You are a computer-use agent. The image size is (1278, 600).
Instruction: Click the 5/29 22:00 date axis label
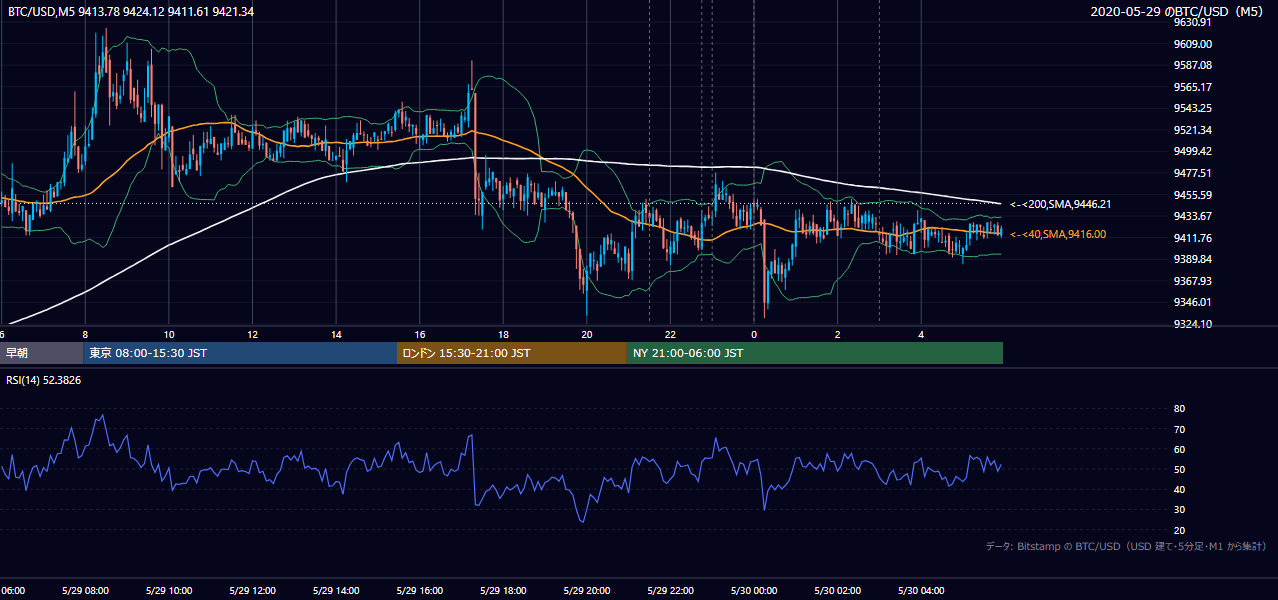coord(670,591)
